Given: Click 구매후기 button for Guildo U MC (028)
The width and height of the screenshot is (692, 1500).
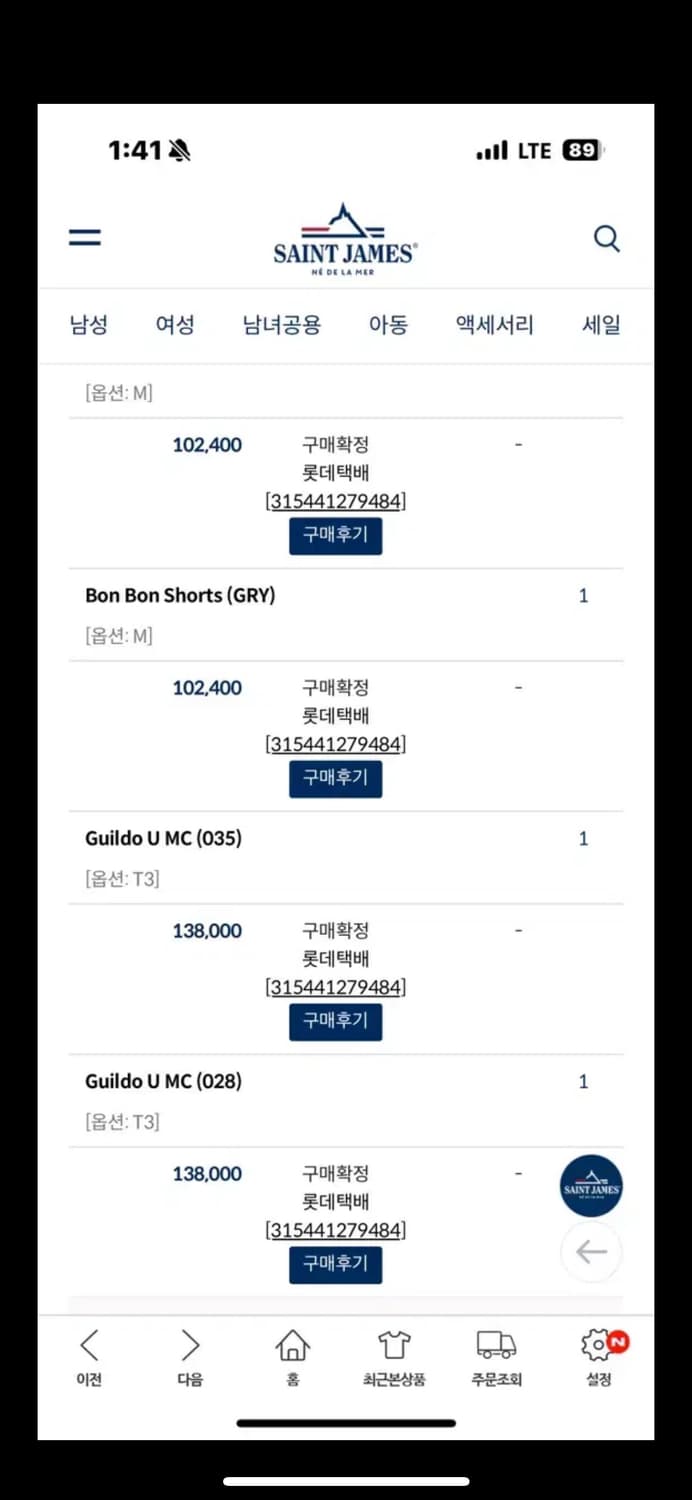Looking at the screenshot, I should point(335,1264).
